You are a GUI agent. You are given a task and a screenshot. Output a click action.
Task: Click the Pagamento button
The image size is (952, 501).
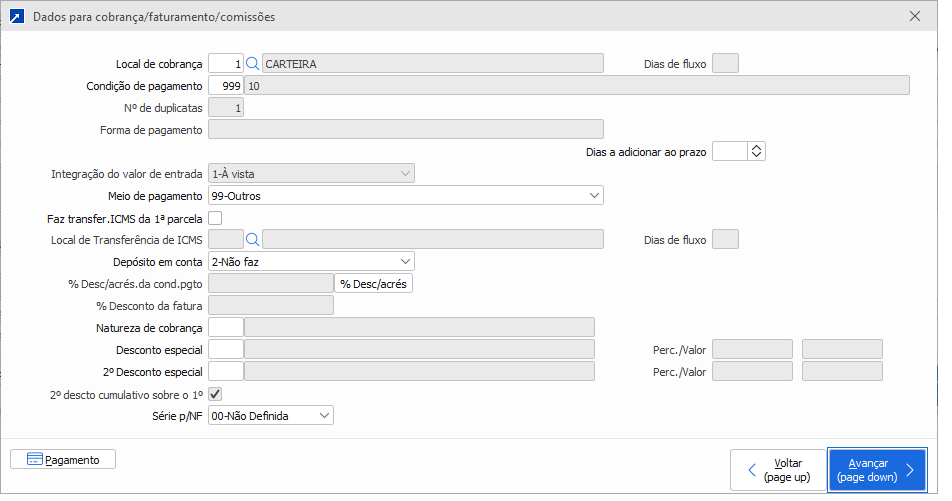[x=63, y=460]
